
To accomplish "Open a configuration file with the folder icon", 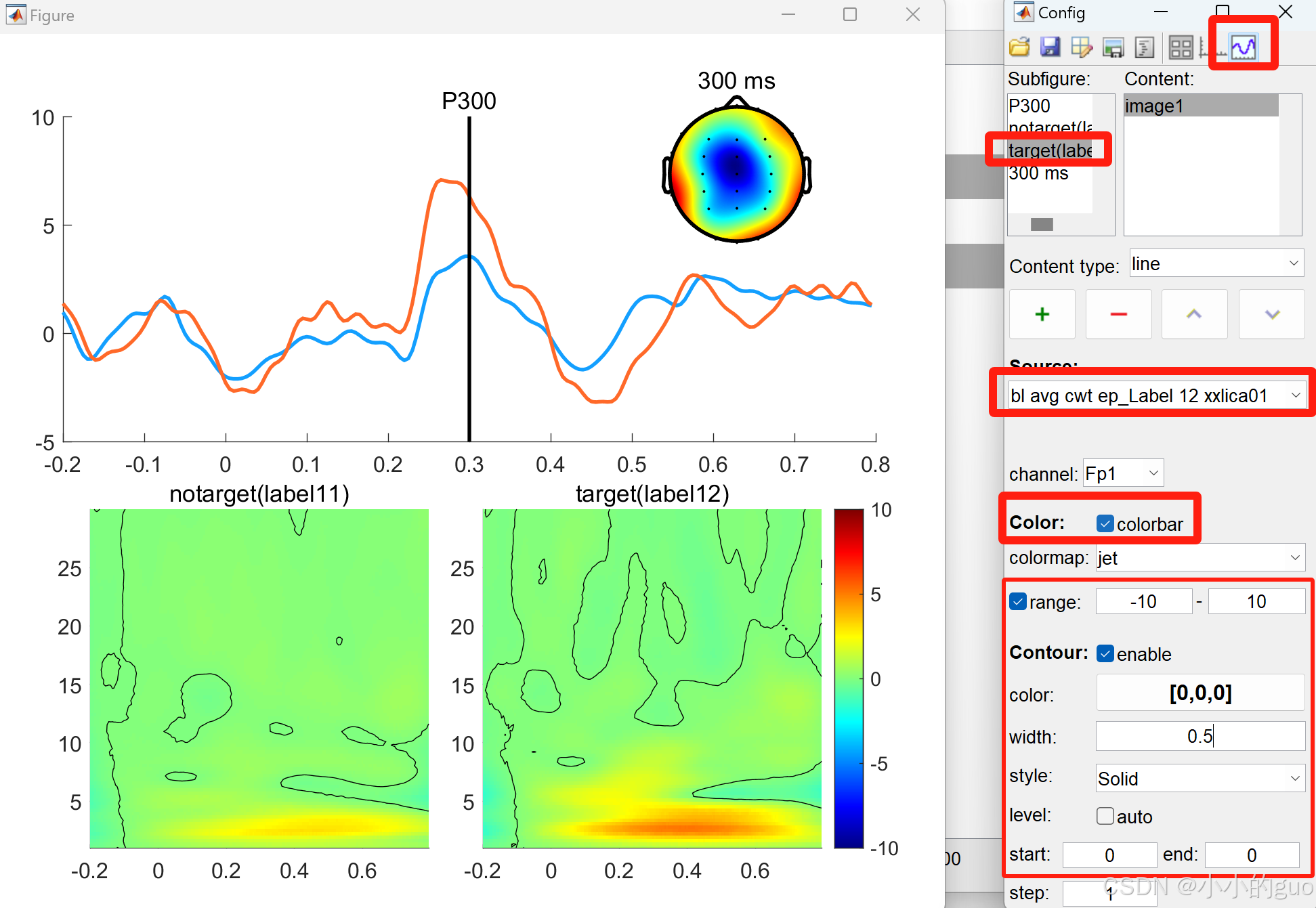I will [x=1019, y=47].
